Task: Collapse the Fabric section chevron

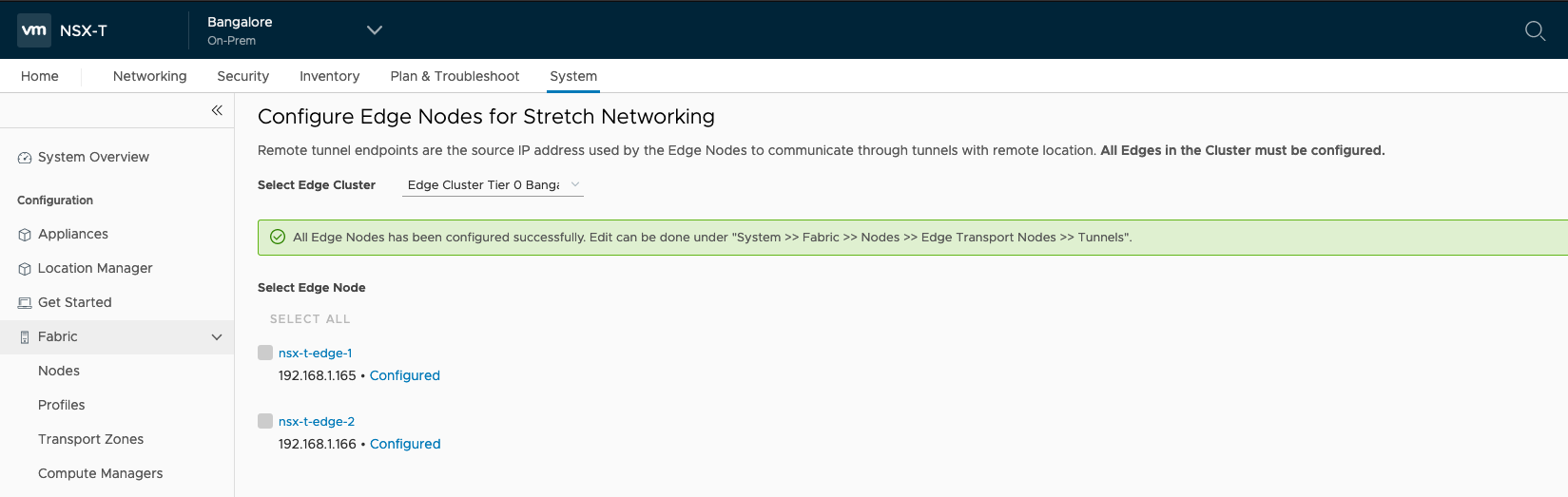Action: coord(217,337)
